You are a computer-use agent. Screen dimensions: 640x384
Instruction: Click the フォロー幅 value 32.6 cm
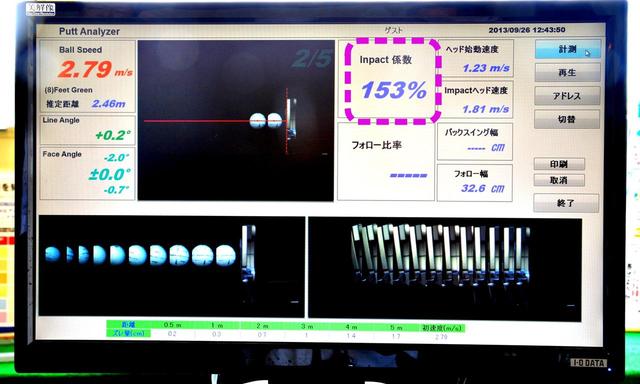pos(483,188)
